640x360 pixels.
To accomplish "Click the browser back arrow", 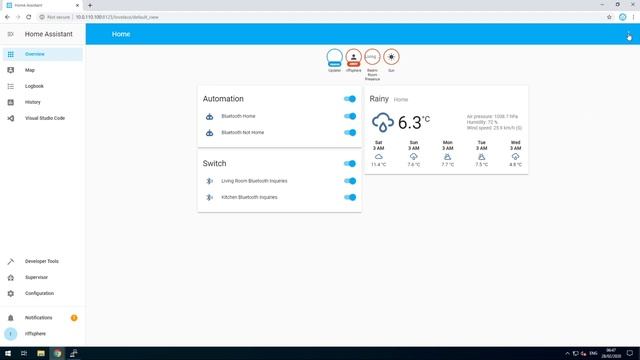I will point(7,17).
